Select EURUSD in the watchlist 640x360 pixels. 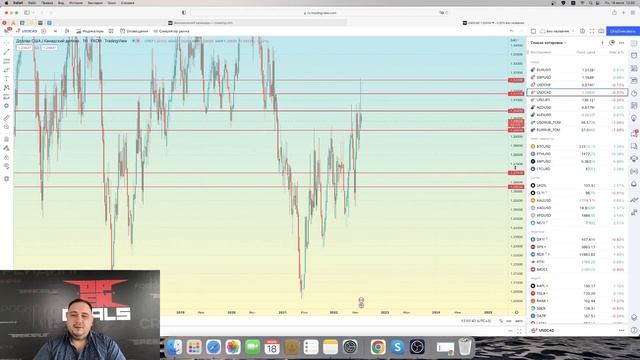(x=577, y=70)
